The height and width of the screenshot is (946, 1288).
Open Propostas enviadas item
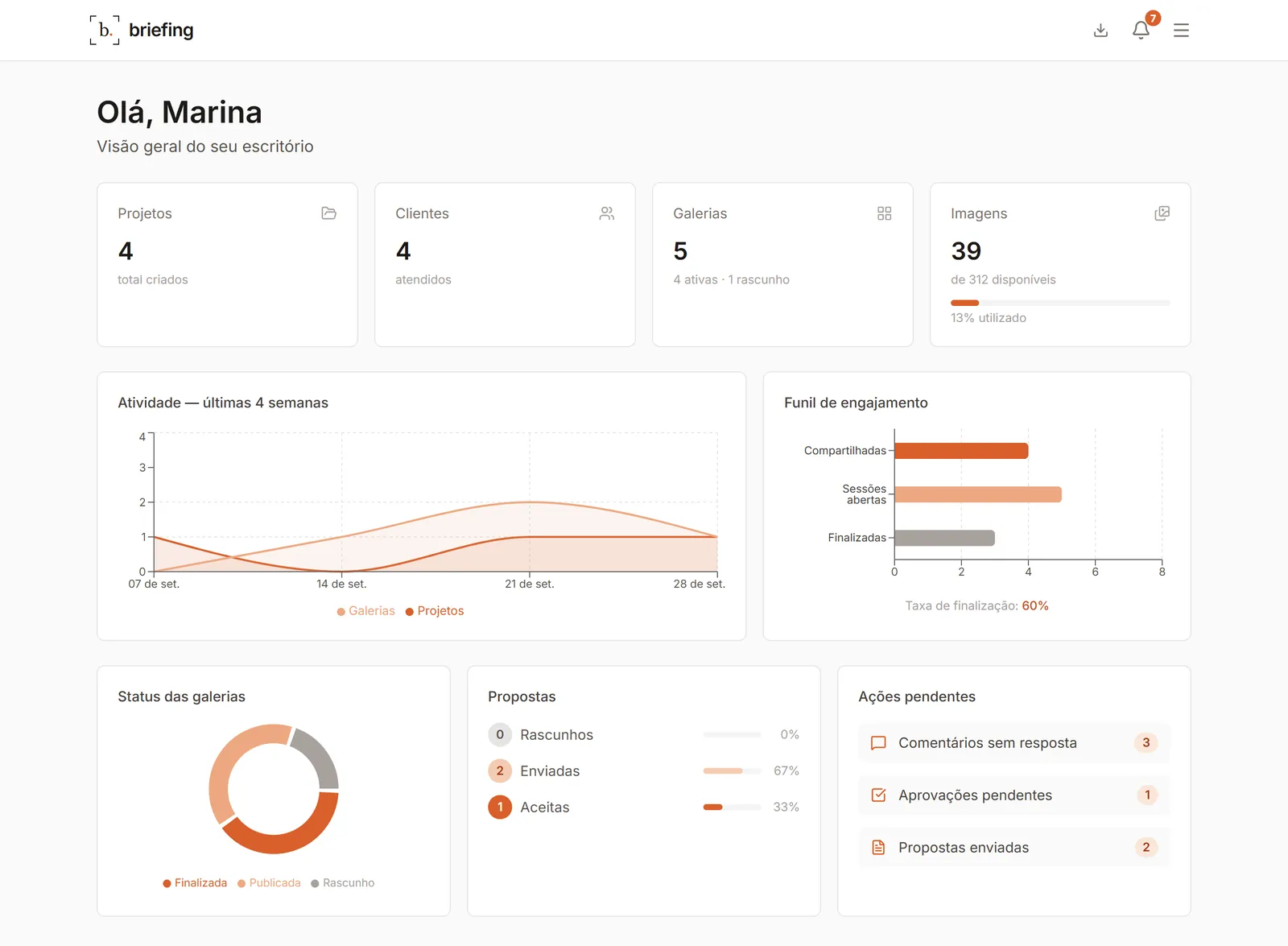1014,848
